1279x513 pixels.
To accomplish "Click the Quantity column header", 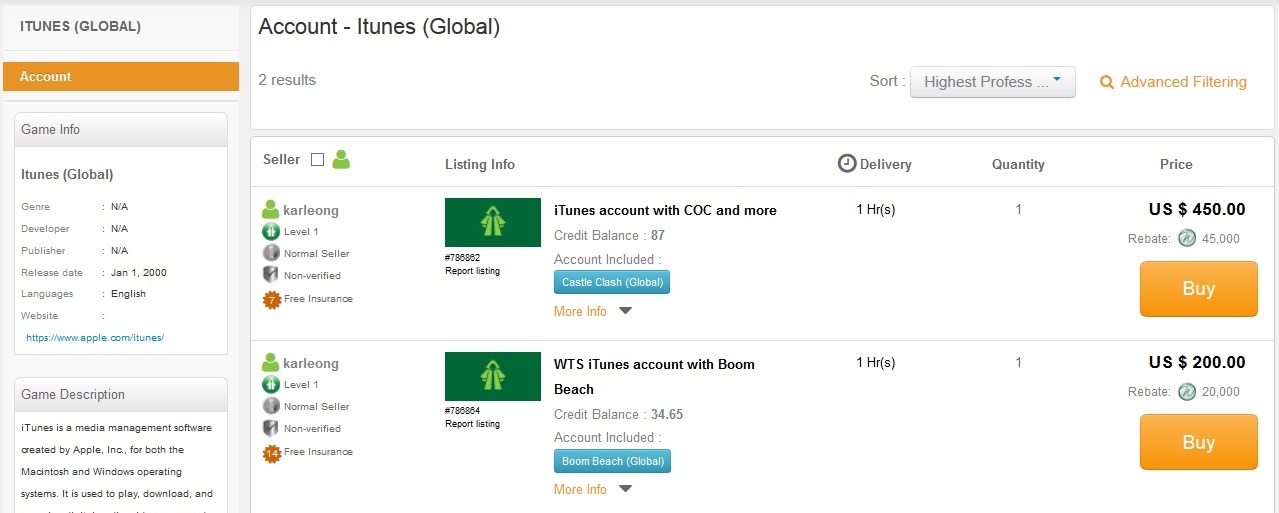I will coord(1018,164).
